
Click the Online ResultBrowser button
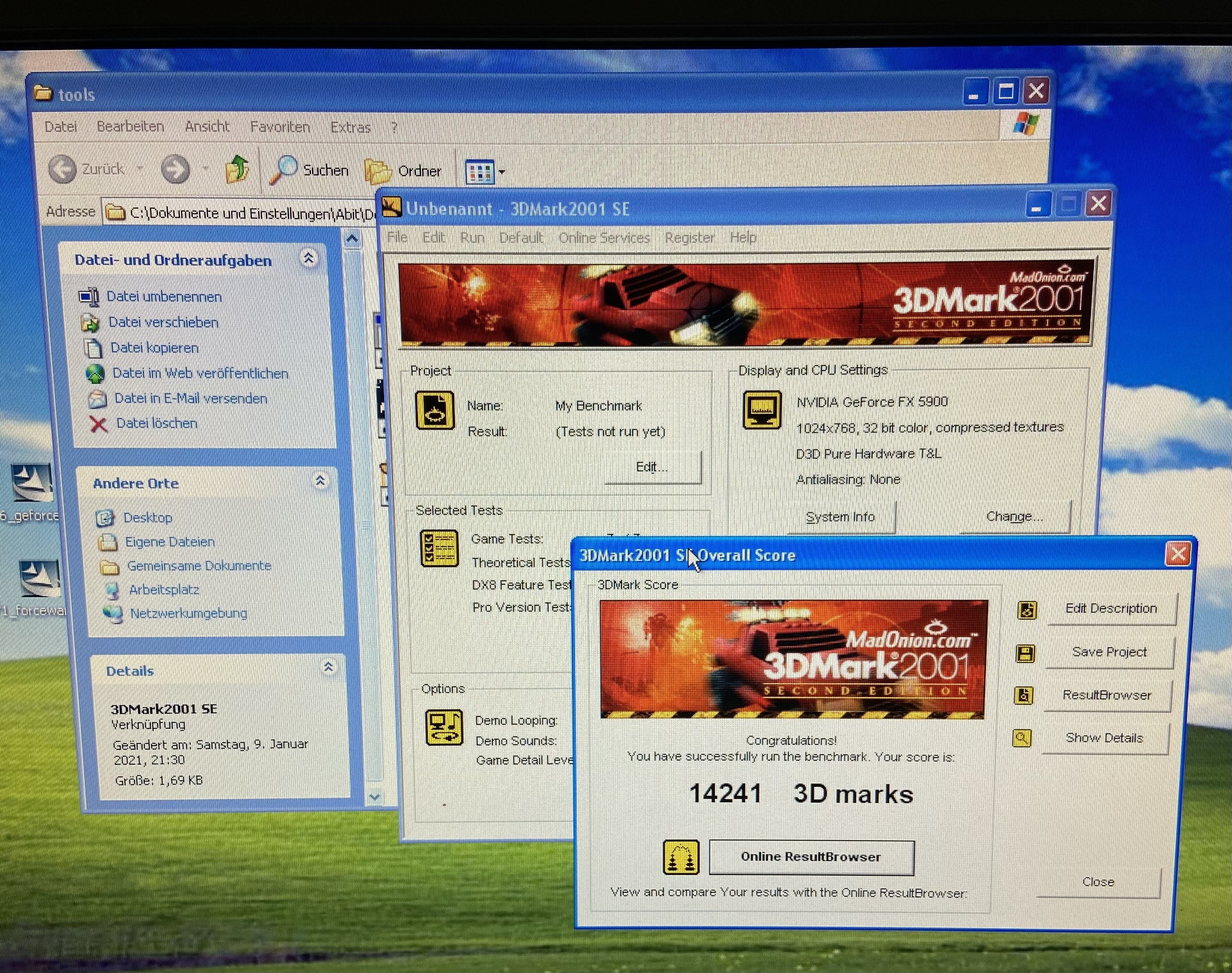(x=812, y=857)
